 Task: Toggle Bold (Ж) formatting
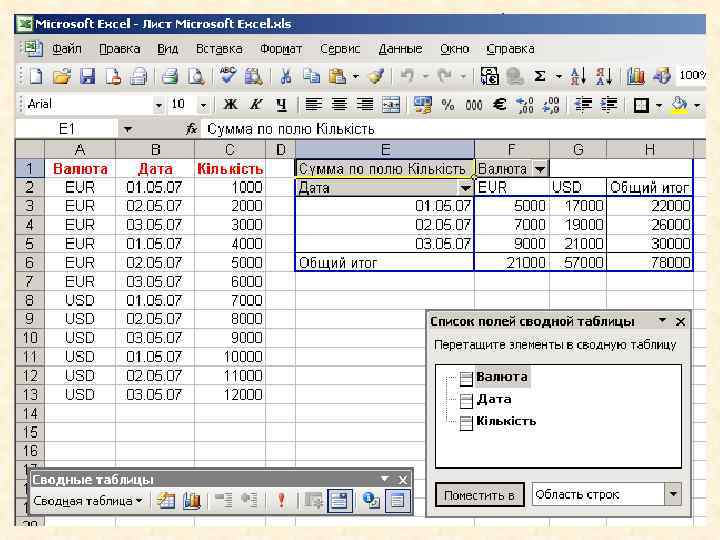click(231, 105)
